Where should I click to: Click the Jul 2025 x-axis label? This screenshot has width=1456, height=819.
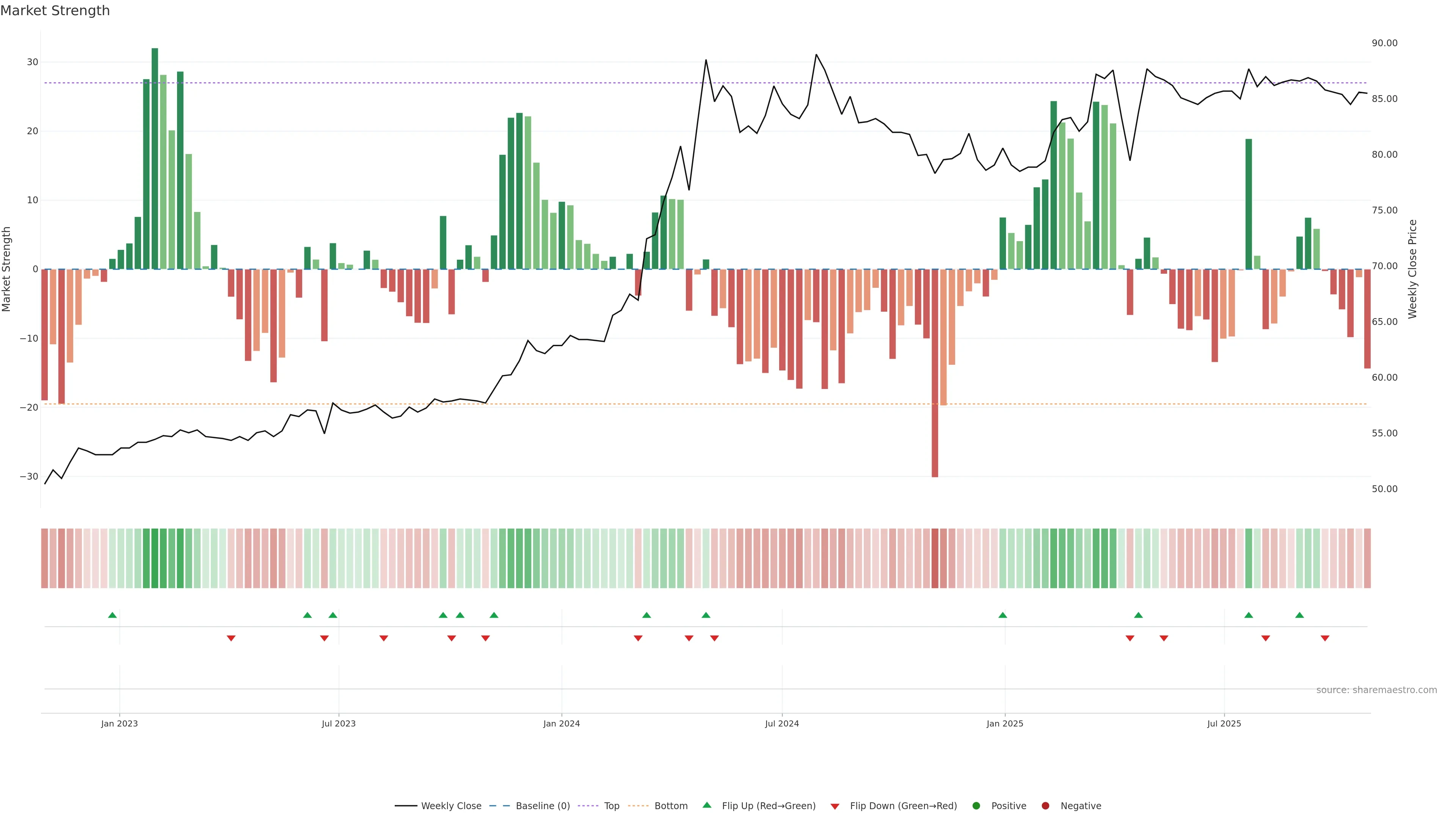1224,723
